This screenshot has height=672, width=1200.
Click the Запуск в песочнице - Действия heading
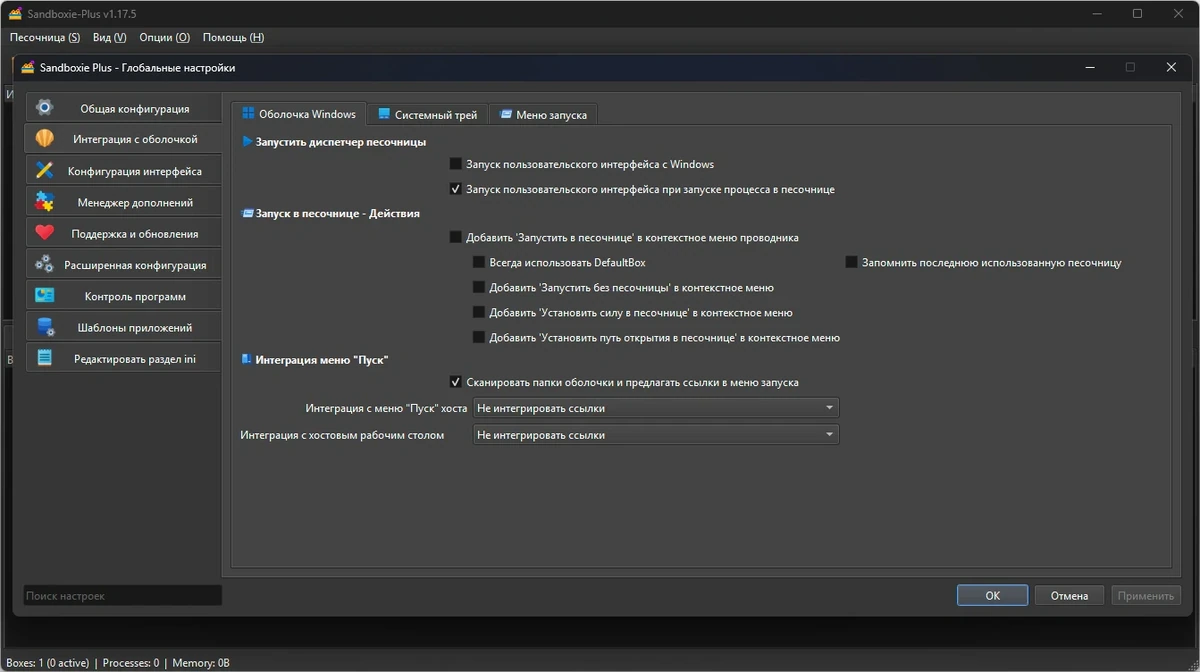click(338, 213)
